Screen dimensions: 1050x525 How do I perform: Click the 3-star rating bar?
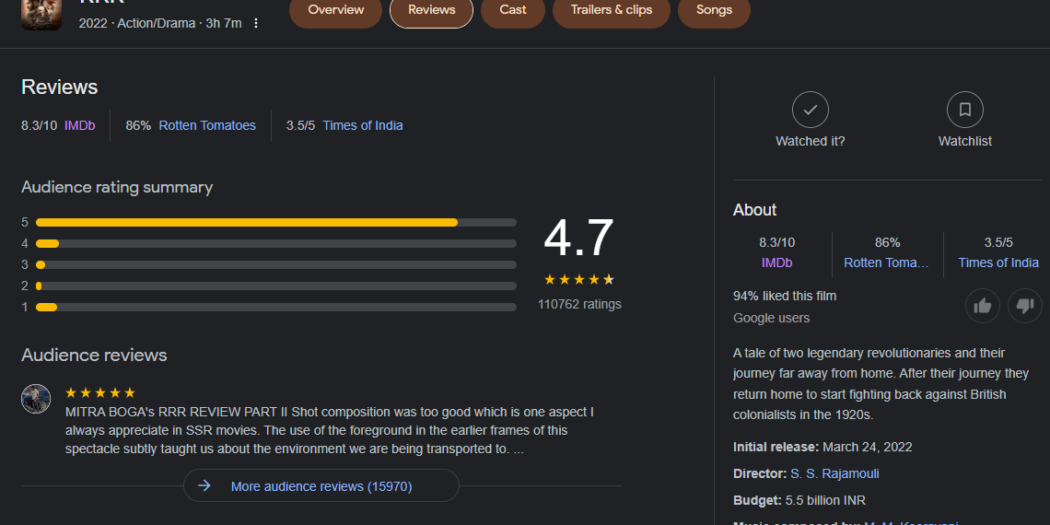276,265
